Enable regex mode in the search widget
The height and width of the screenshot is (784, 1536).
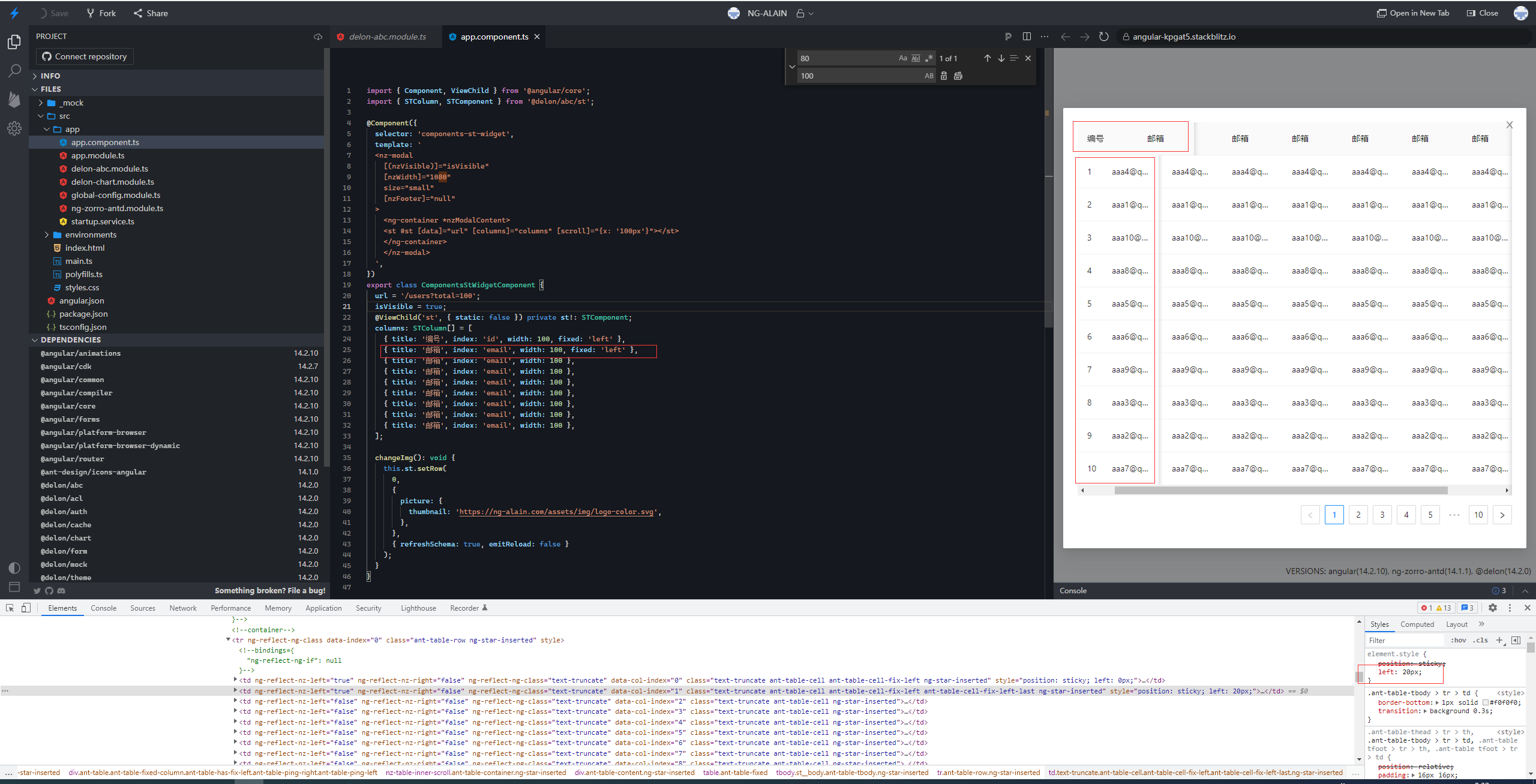coord(929,58)
